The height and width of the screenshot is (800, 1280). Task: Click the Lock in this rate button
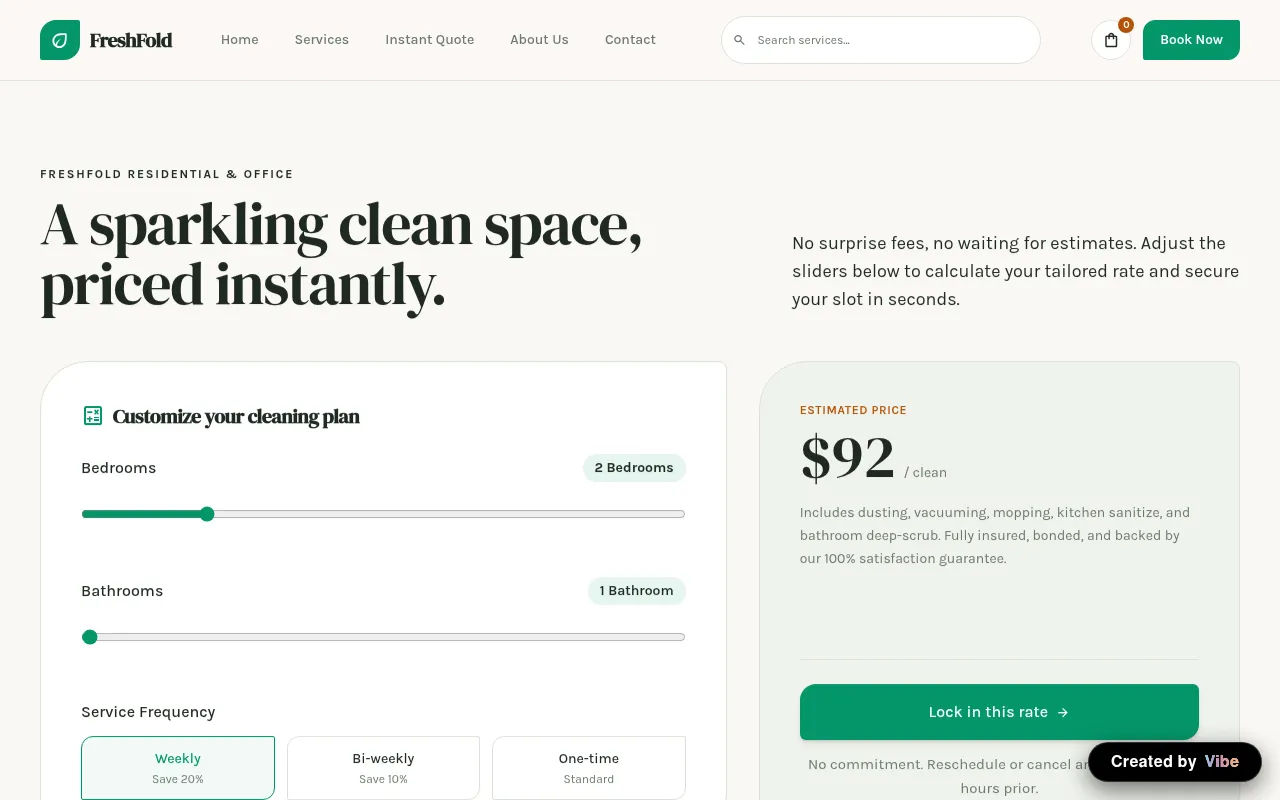tap(999, 712)
